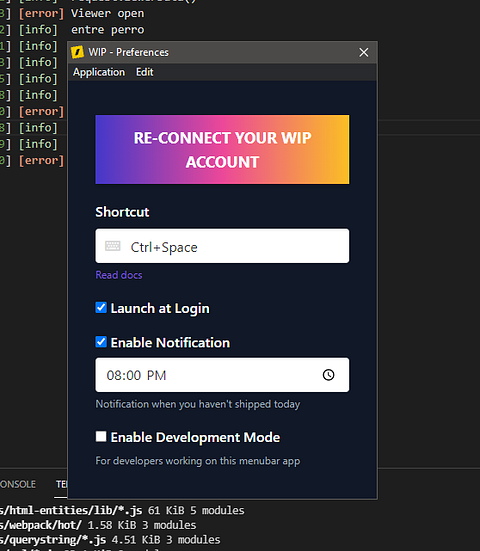This screenshot has width=480, height=551.
Task: Open time picker via clock icon
Action: (x=329, y=375)
